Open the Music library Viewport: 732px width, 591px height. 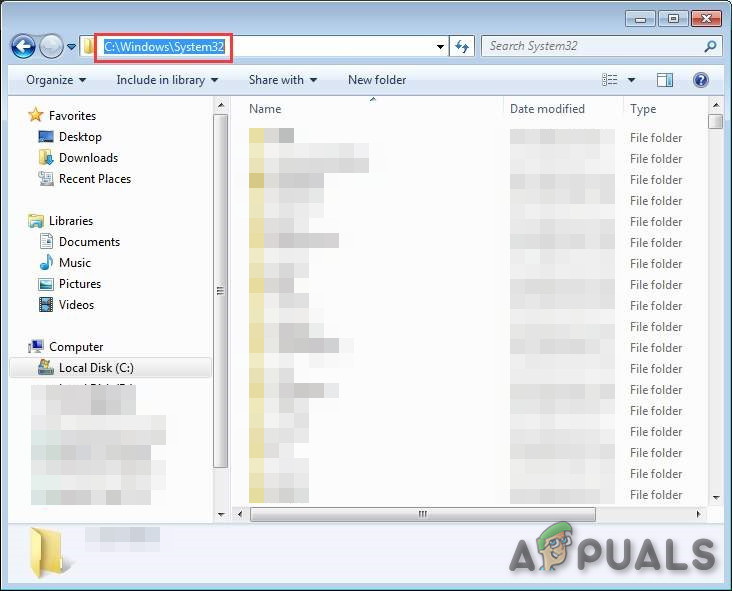[x=75, y=263]
